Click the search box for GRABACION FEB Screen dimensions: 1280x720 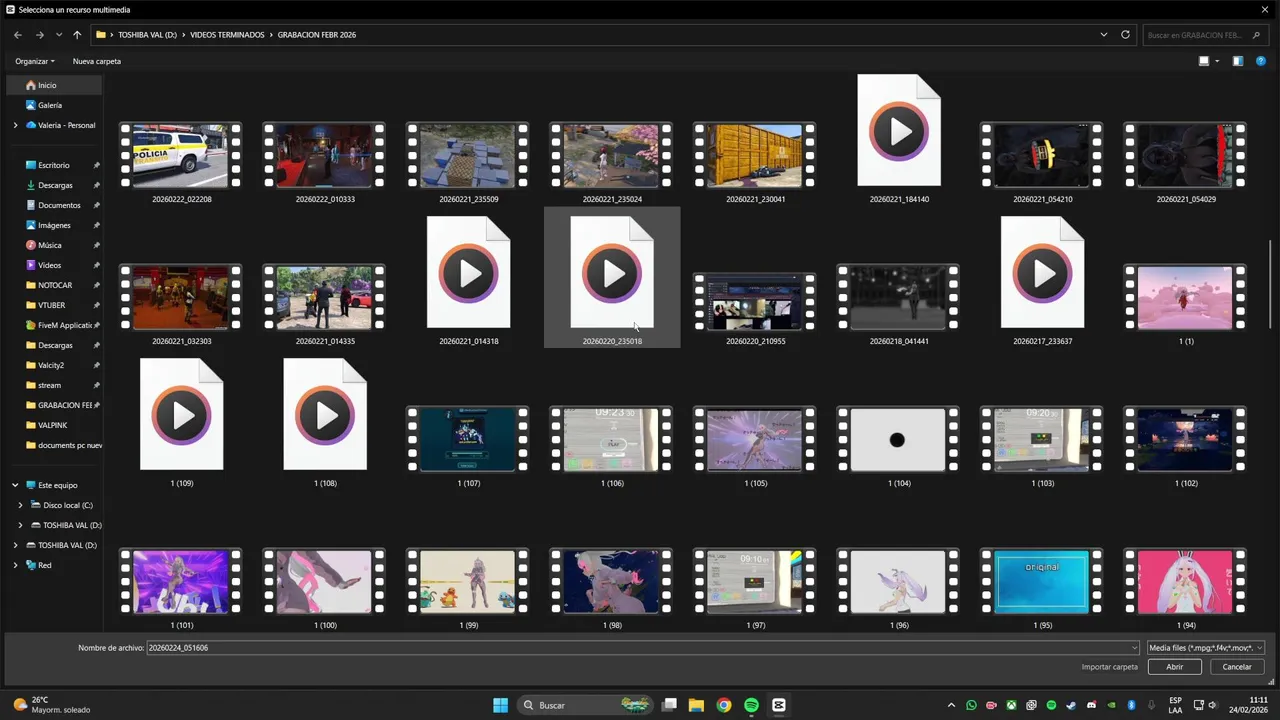1204,35
